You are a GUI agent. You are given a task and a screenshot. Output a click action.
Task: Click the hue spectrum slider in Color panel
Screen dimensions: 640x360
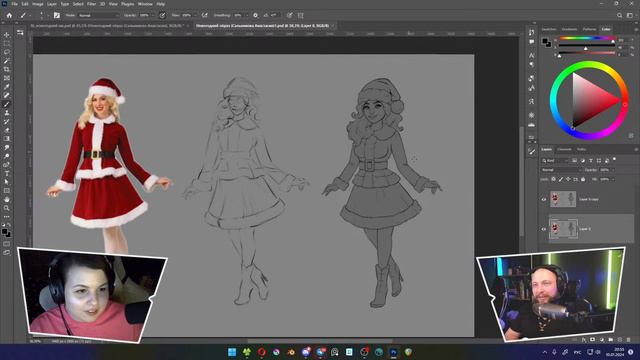click(586, 38)
